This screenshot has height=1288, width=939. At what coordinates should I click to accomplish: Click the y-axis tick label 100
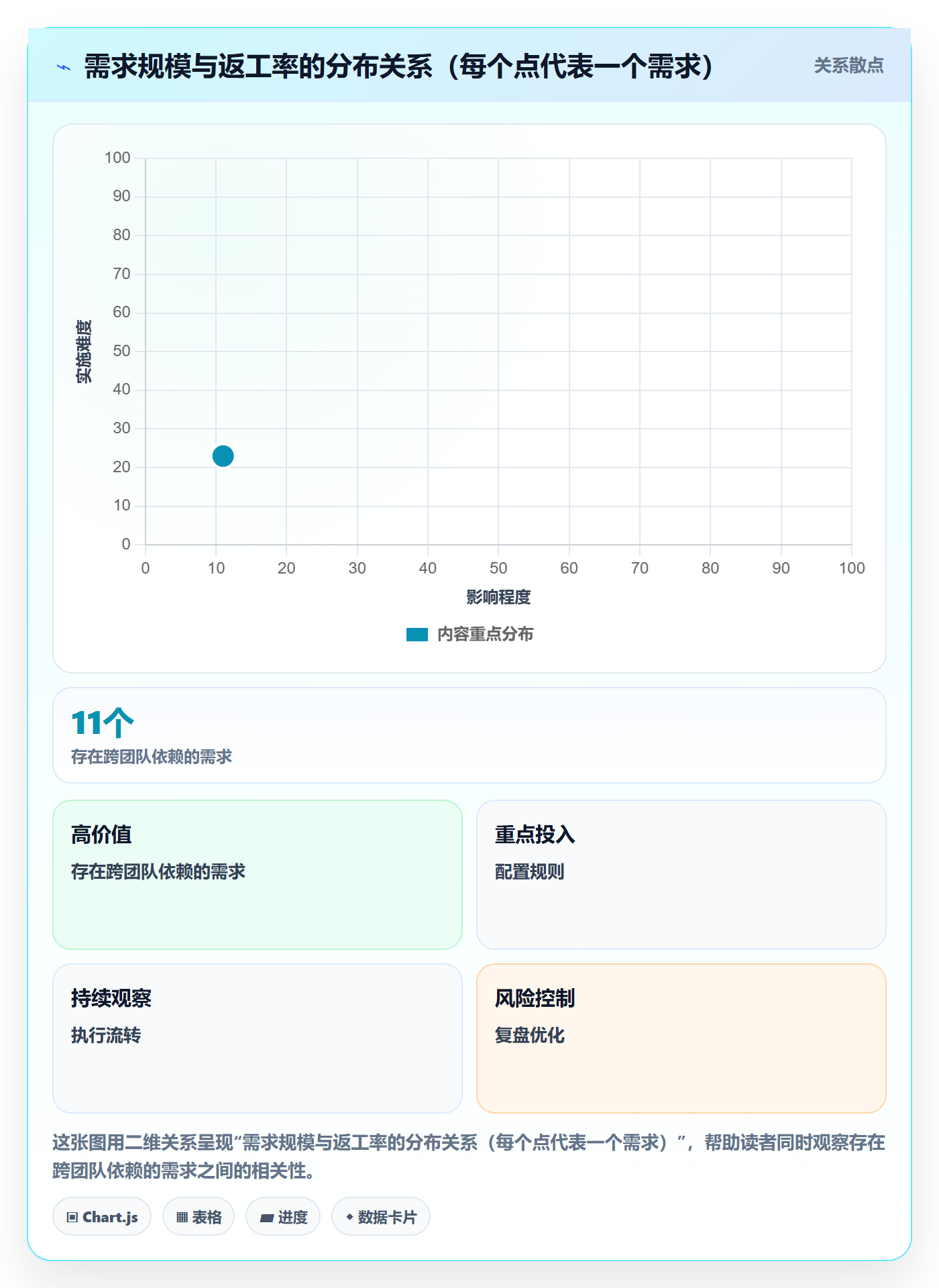point(117,158)
